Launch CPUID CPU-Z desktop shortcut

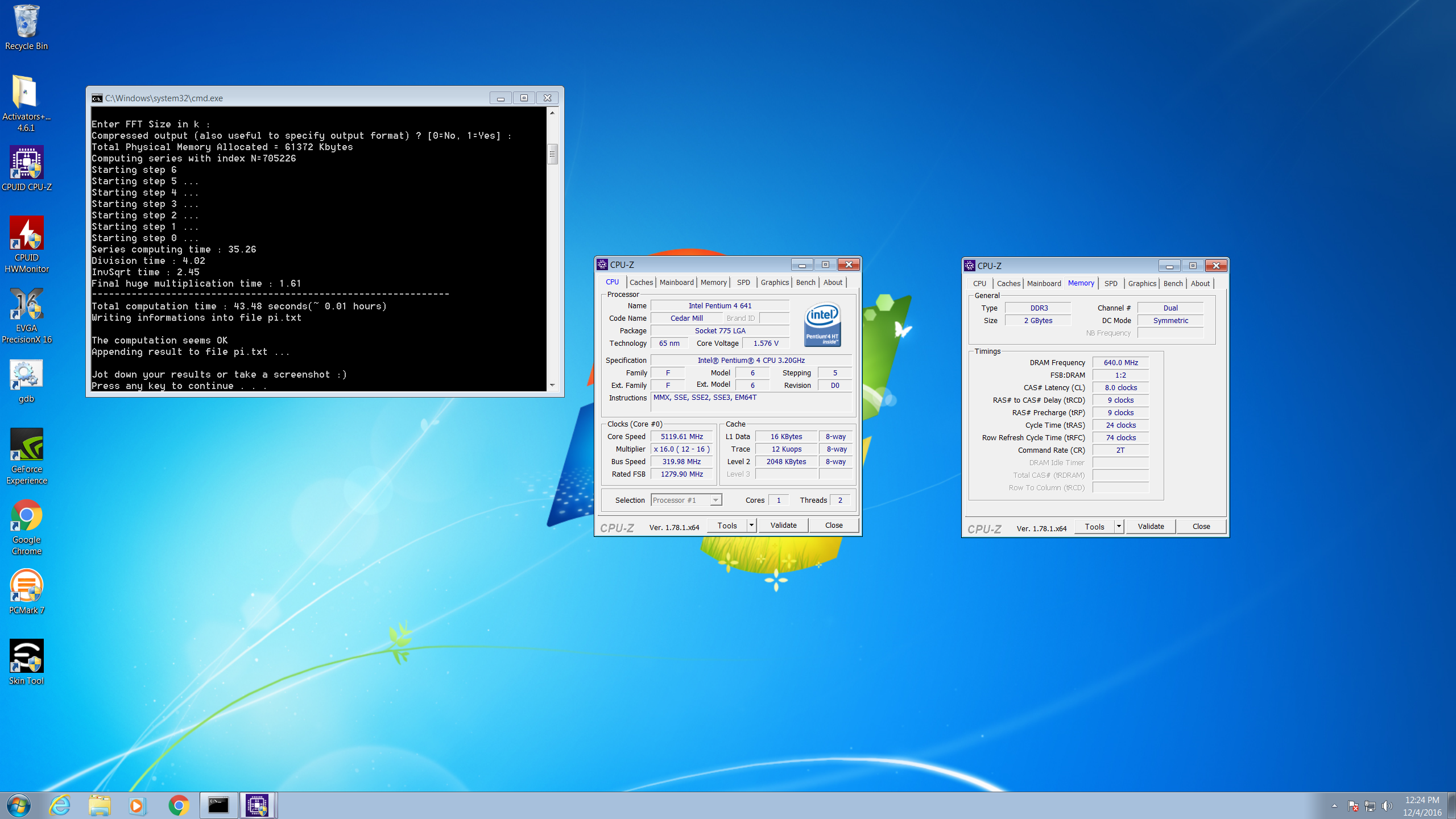pos(26,169)
